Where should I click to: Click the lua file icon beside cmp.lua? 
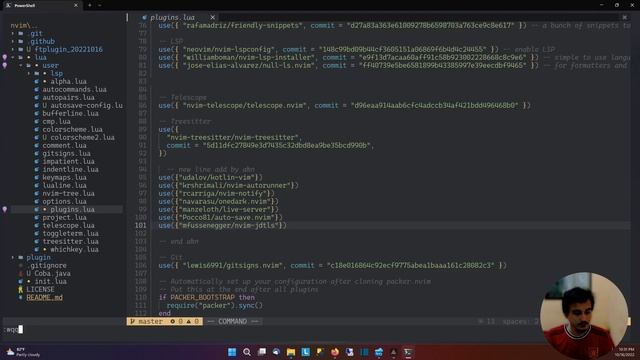(x=37, y=121)
